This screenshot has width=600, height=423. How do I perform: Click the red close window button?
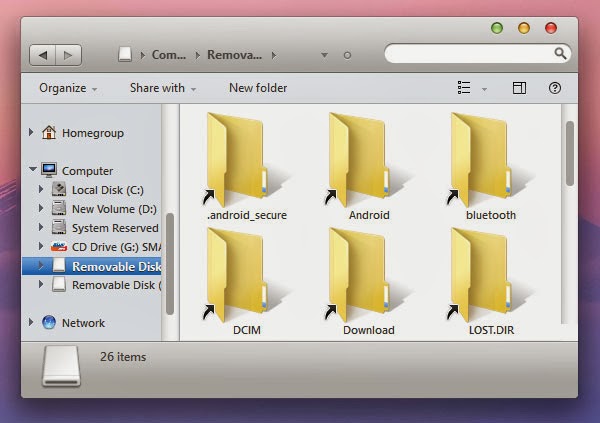(x=551, y=28)
